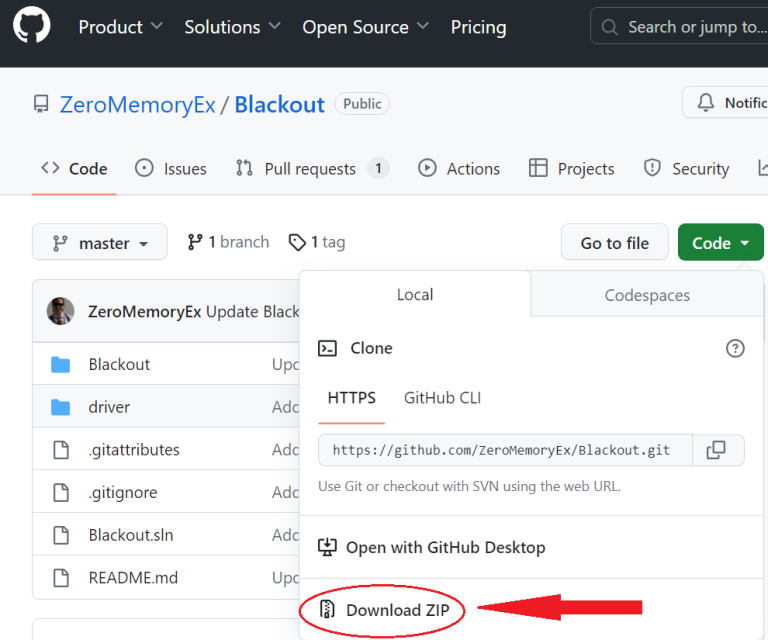Open the Blackout repository link

click(x=279, y=104)
